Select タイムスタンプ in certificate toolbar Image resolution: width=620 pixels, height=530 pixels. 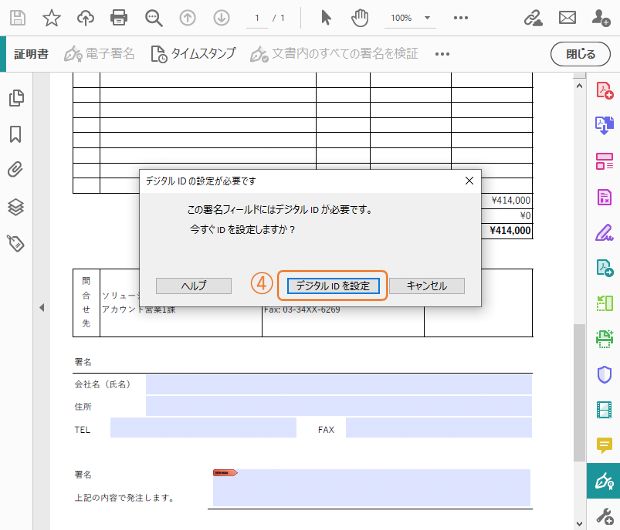coord(193,54)
